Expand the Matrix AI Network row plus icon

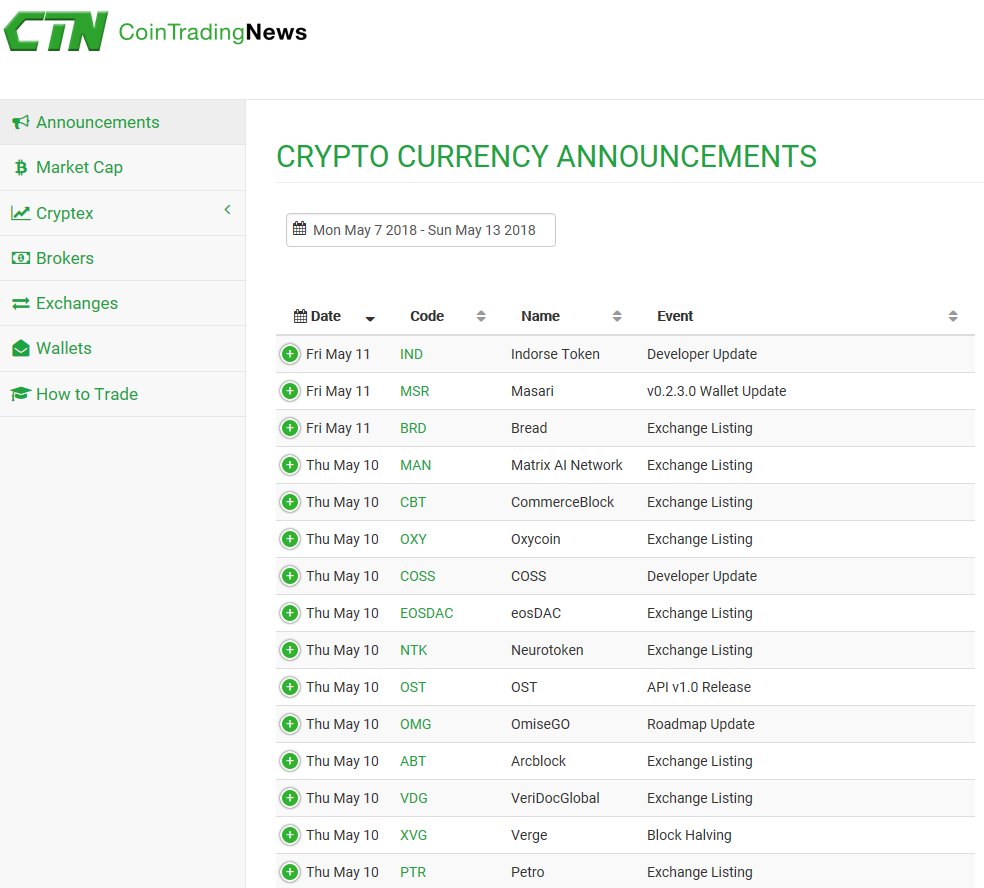tap(290, 465)
